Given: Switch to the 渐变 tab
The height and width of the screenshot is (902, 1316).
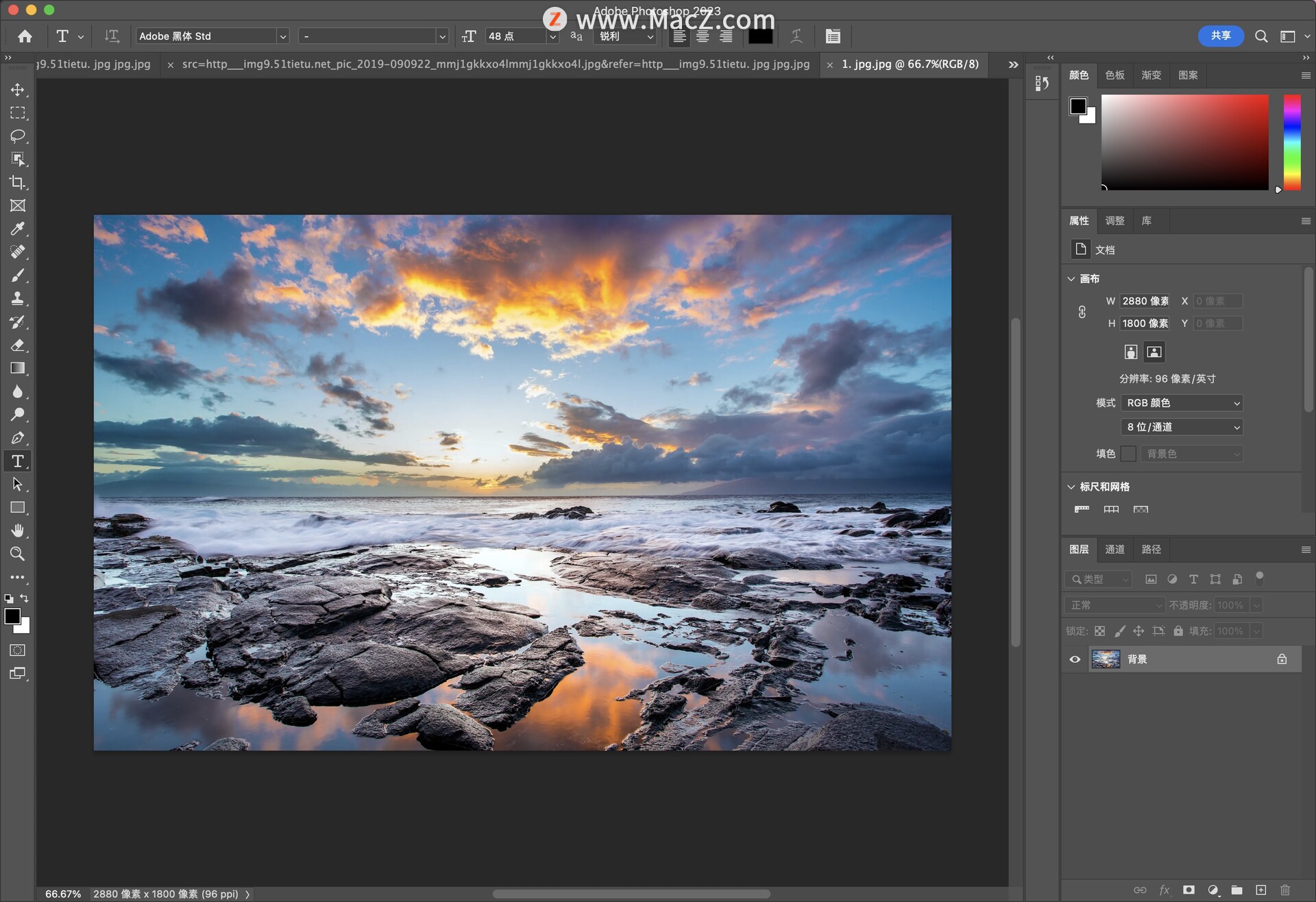Looking at the screenshot, I should [1151, 75].
